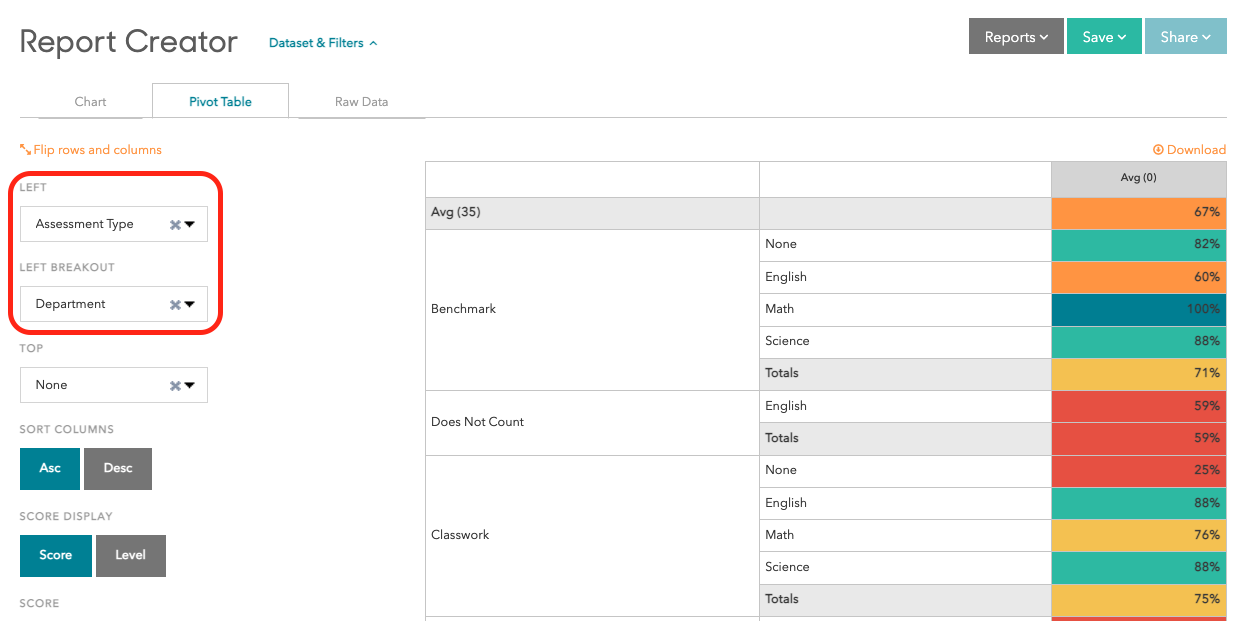Open the Share dropdown button
The width and height of the screenshot is (1242, 621).
(x=1185, y=37)
